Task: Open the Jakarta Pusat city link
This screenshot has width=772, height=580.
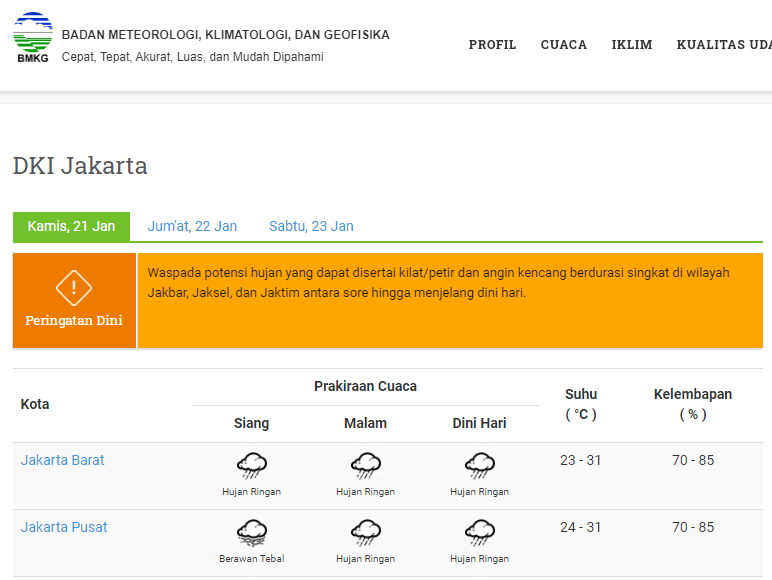Action: [64, 527]
